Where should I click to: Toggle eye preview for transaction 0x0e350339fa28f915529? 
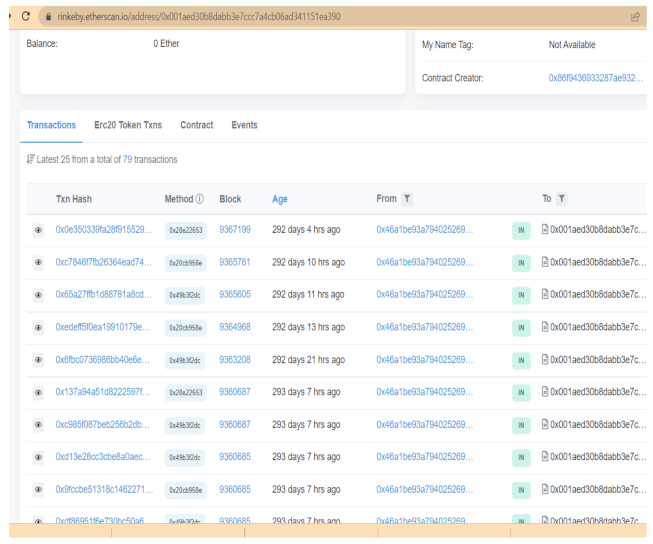pos(38,230)
